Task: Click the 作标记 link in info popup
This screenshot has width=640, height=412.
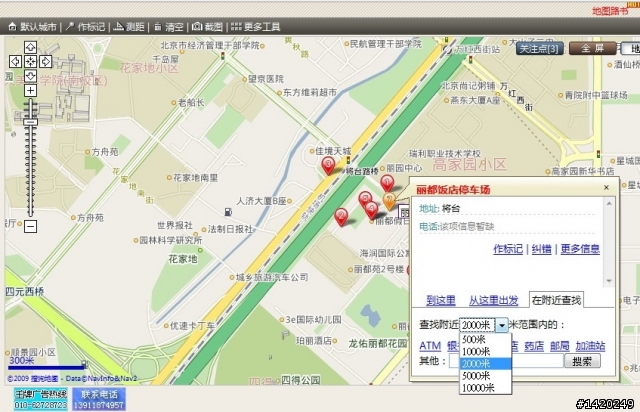Action: point(508,249)
